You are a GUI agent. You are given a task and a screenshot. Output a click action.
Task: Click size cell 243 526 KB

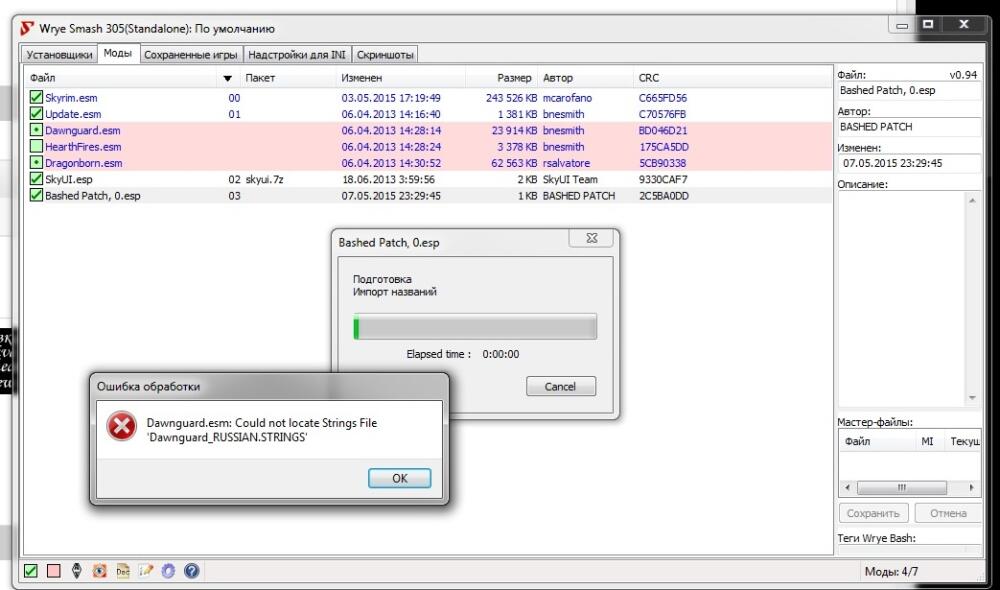(511, 98)
